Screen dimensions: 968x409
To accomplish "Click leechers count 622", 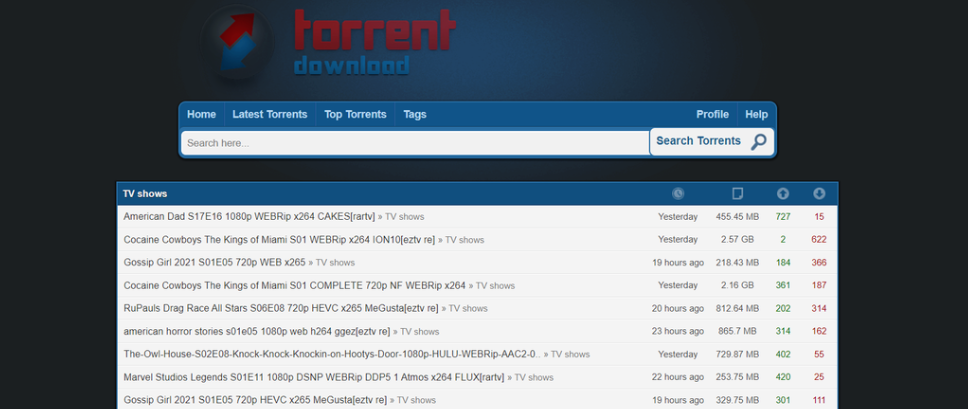I will [x=819, y=240].
